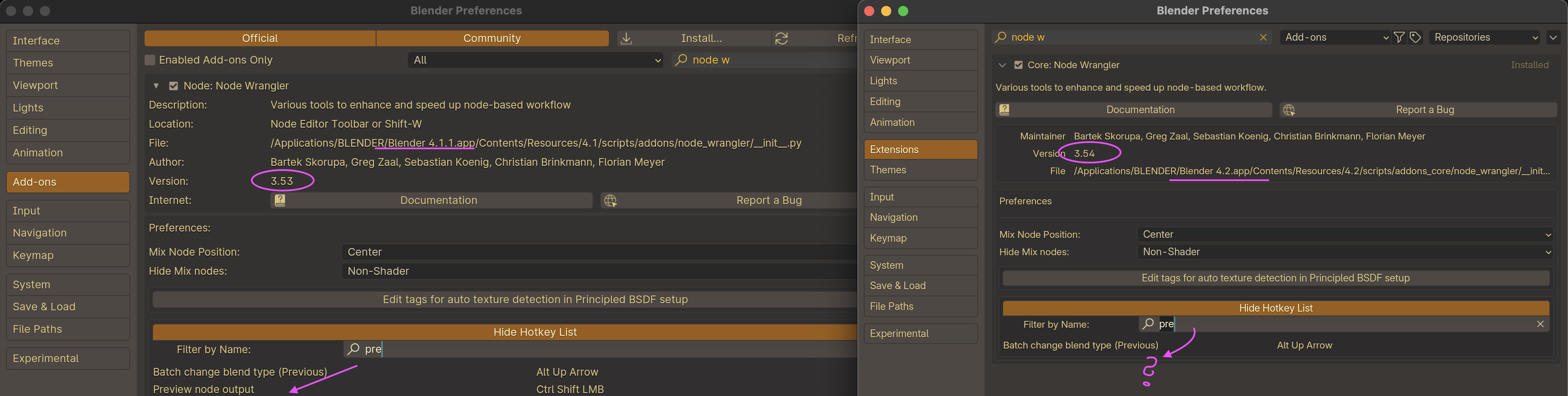
Task: Open the Repositories dropdown
Action: point(1484,38)
